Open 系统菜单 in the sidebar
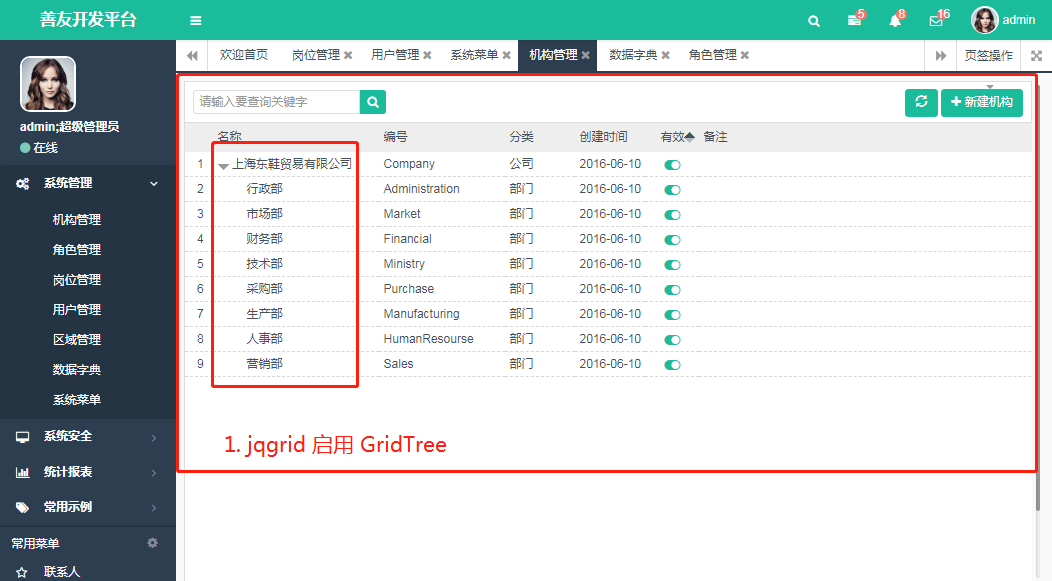 (x=76, y=400)
